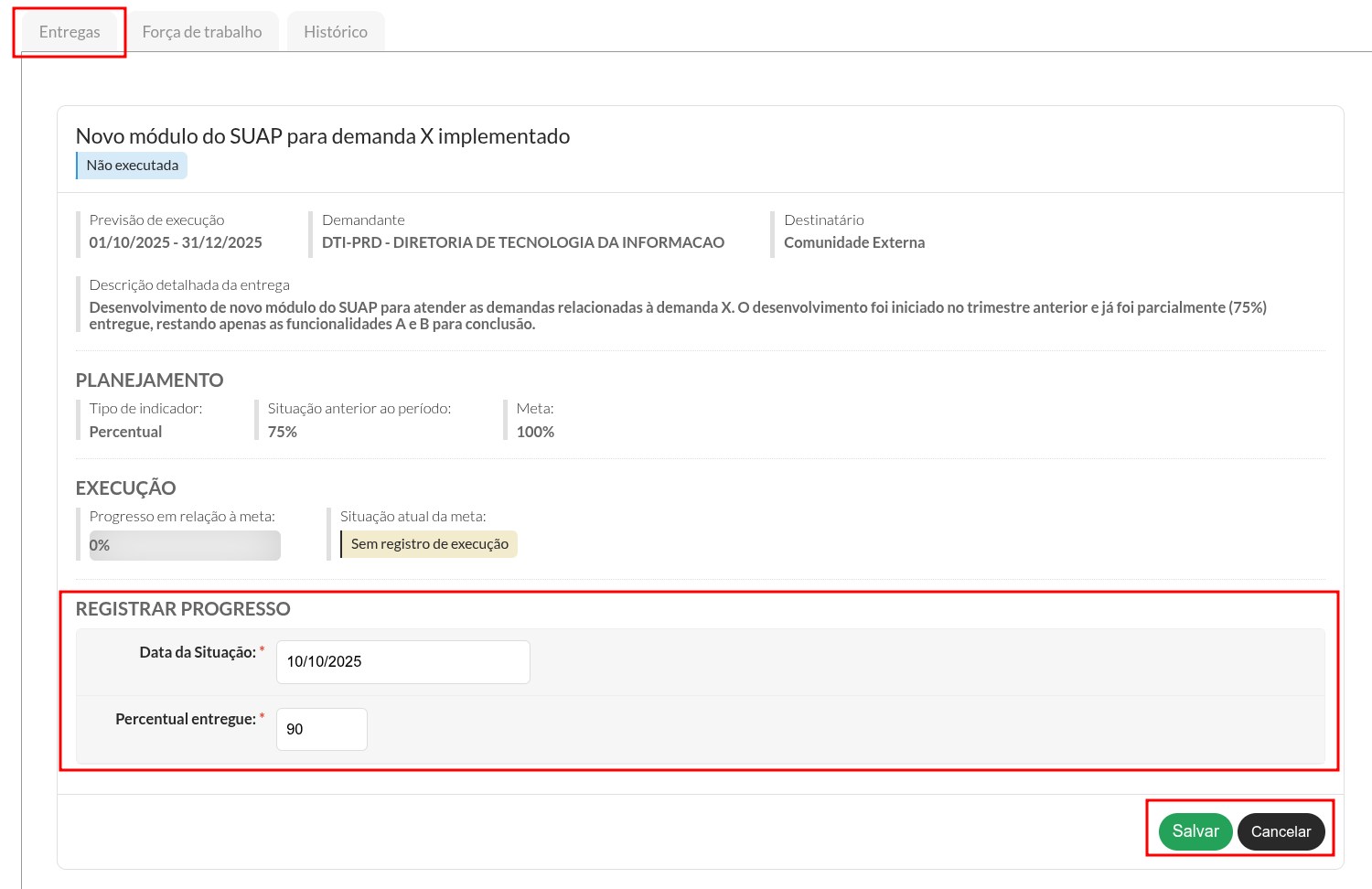The width and height of the screenshot is (1372, 889).
Task: Click the Progresso em relação à meta label
Action: pyautogui.click(x=182, y=516)
